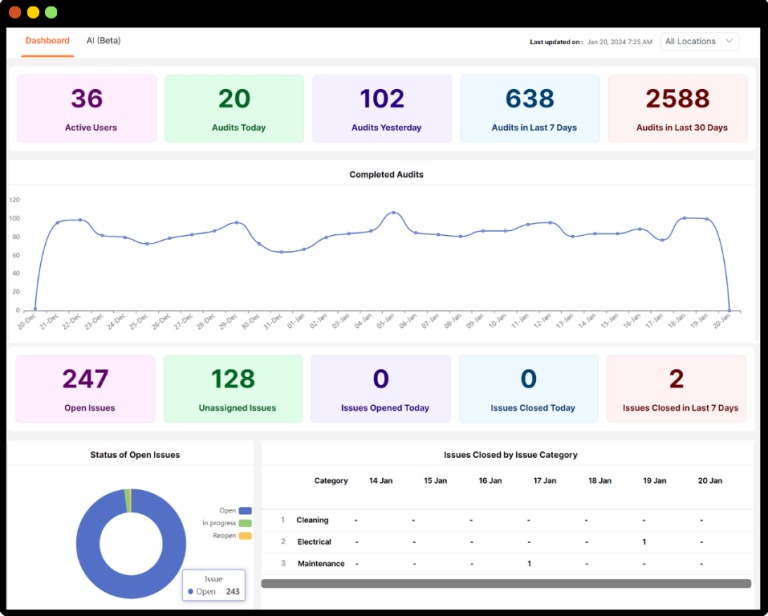Select the Cleaning category row
The height and width of the screenshot is (616, 768).
[x=506, y=520]
